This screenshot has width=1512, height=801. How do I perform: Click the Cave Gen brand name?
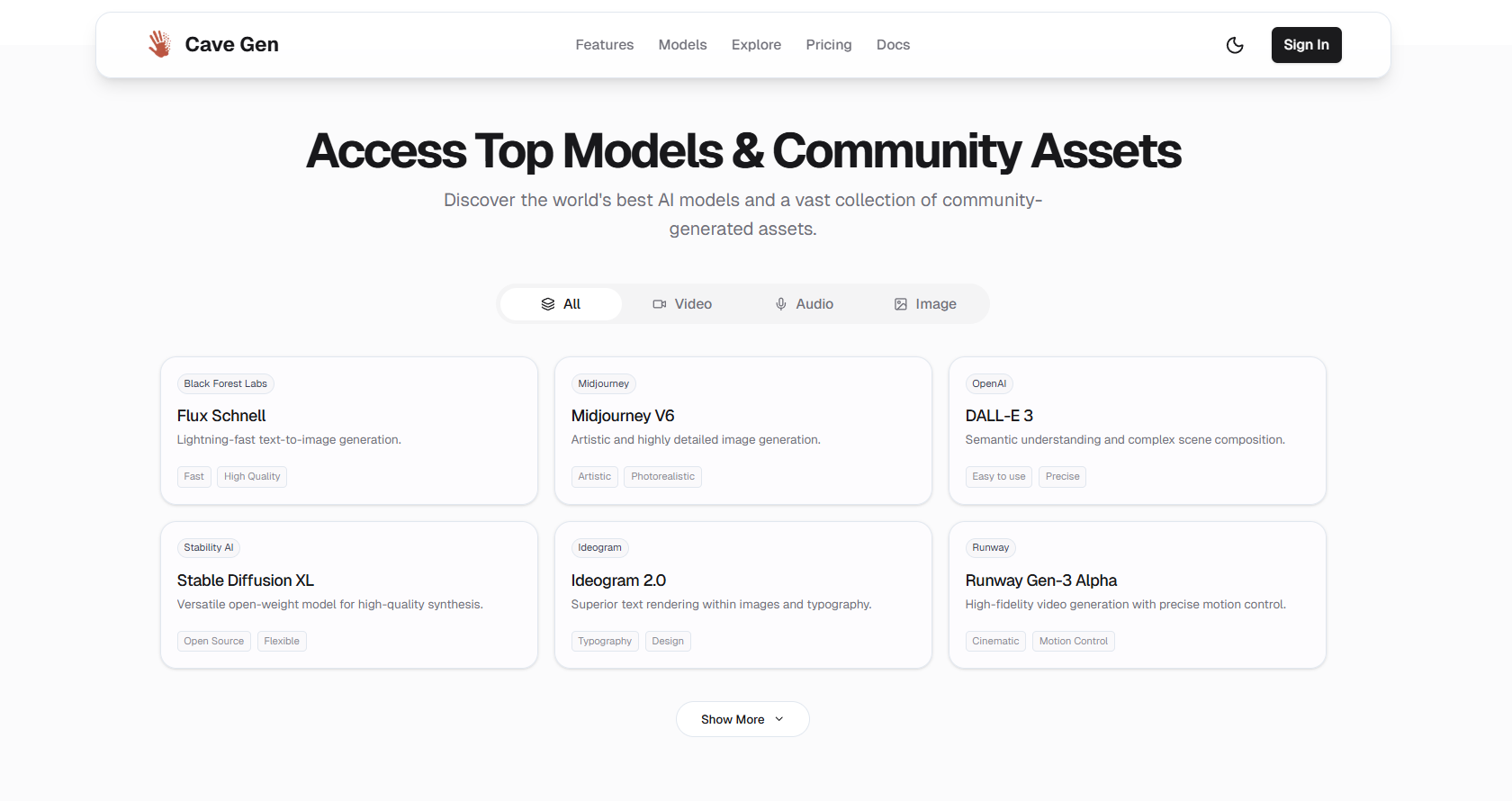pos(231,44)
